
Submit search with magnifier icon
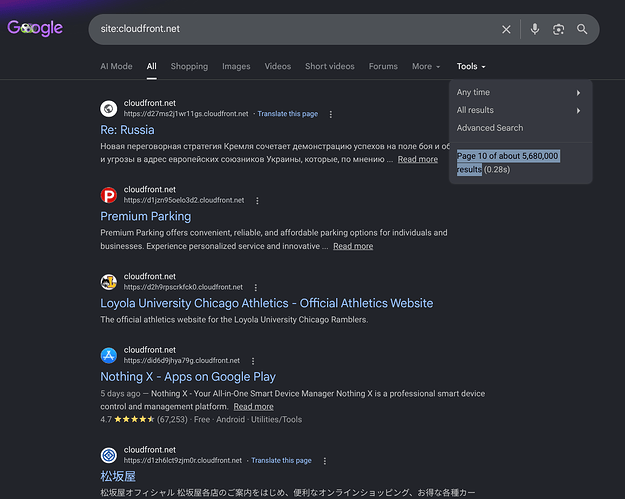[582, 29]
